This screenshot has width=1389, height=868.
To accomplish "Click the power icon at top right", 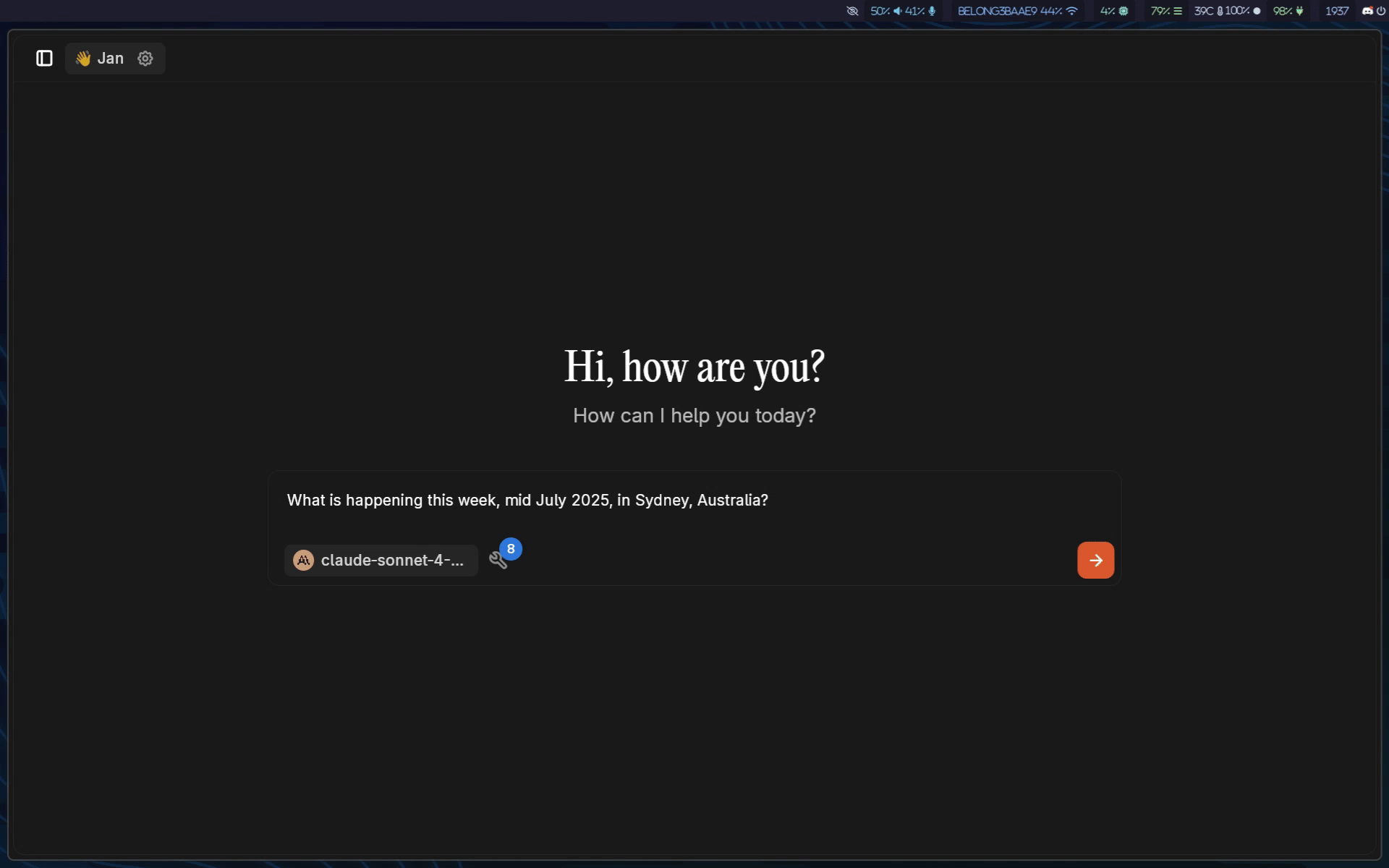I will pos(1380,11).
